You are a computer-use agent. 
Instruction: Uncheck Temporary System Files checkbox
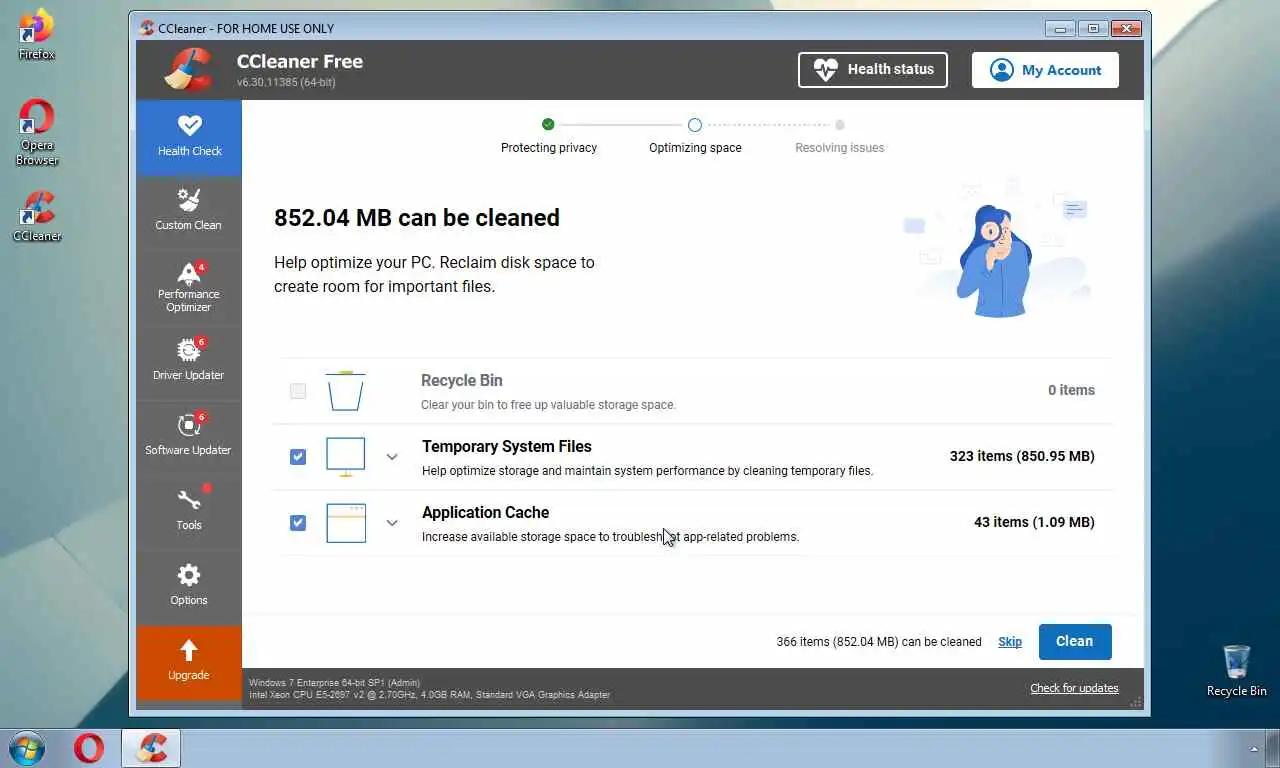click(298, 457)
